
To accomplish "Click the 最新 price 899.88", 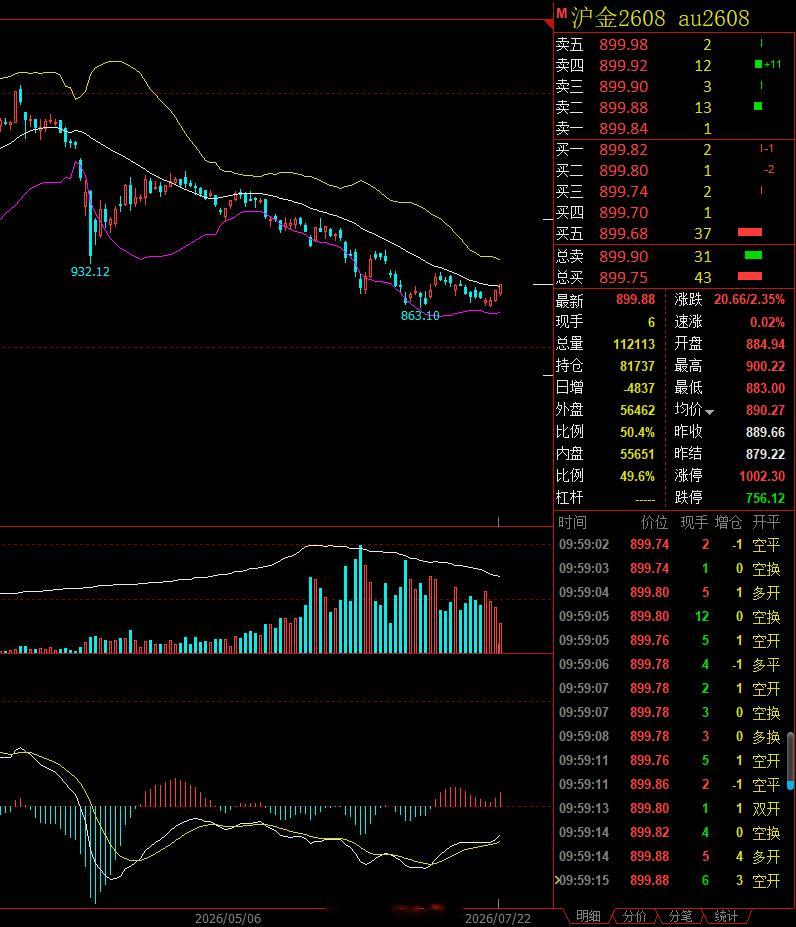I will [x=635, y=300].
